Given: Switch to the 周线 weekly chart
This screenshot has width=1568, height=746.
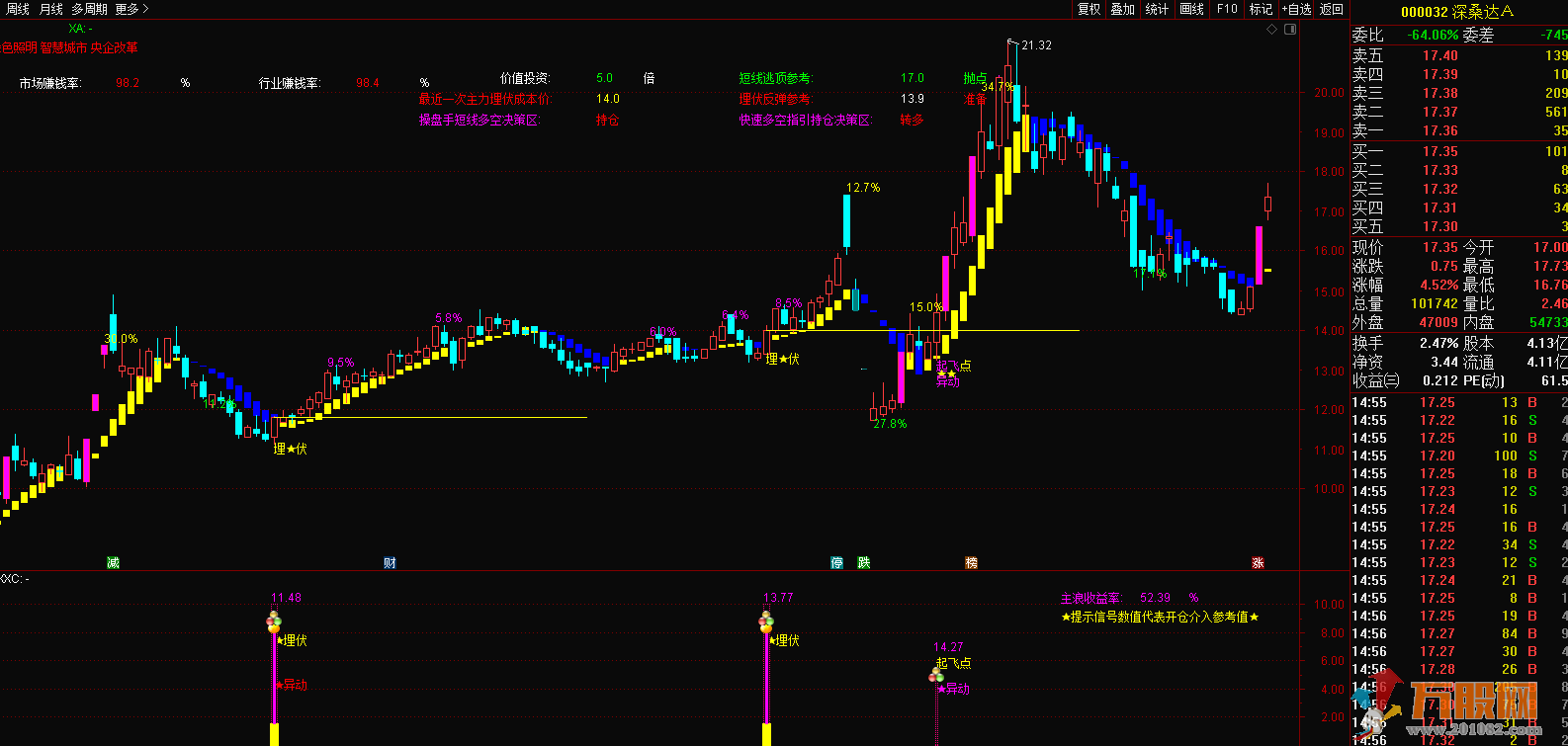Looking at the screenshot, I should pyautogui.click(x=18, y=9).
